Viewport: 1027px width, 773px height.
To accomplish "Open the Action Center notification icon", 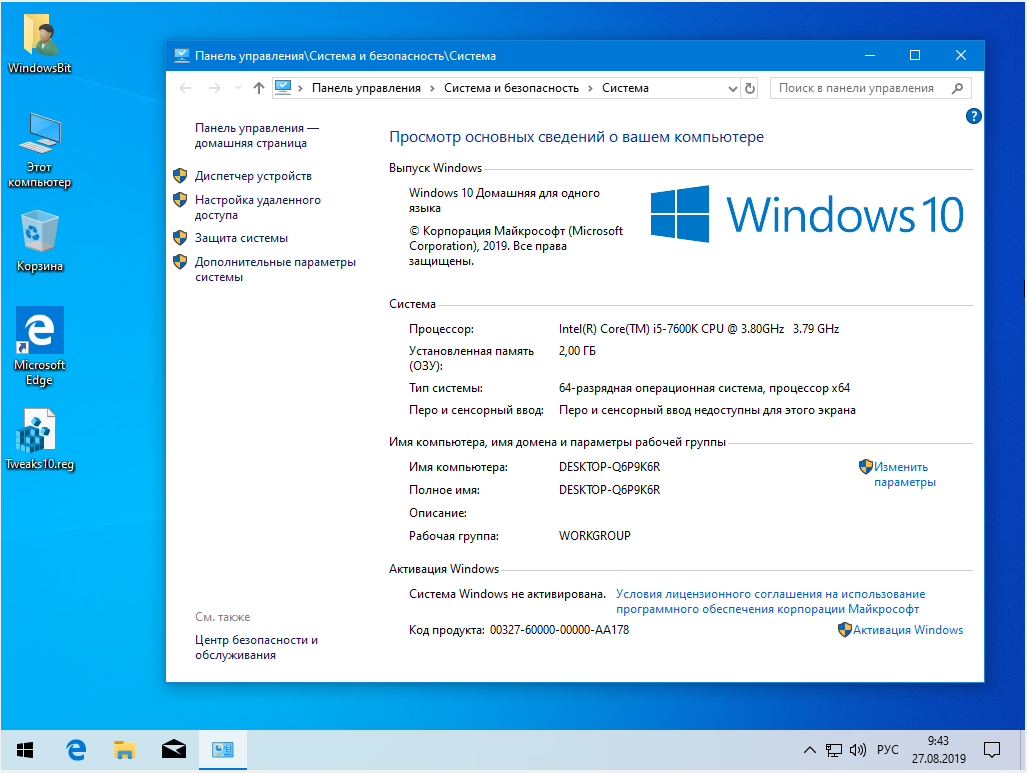I will pyautogui.click(x=992, y=750).
